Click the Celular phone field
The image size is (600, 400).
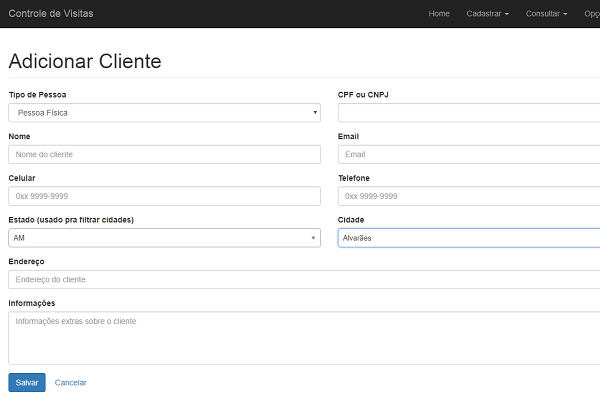(x=165, y=196)
